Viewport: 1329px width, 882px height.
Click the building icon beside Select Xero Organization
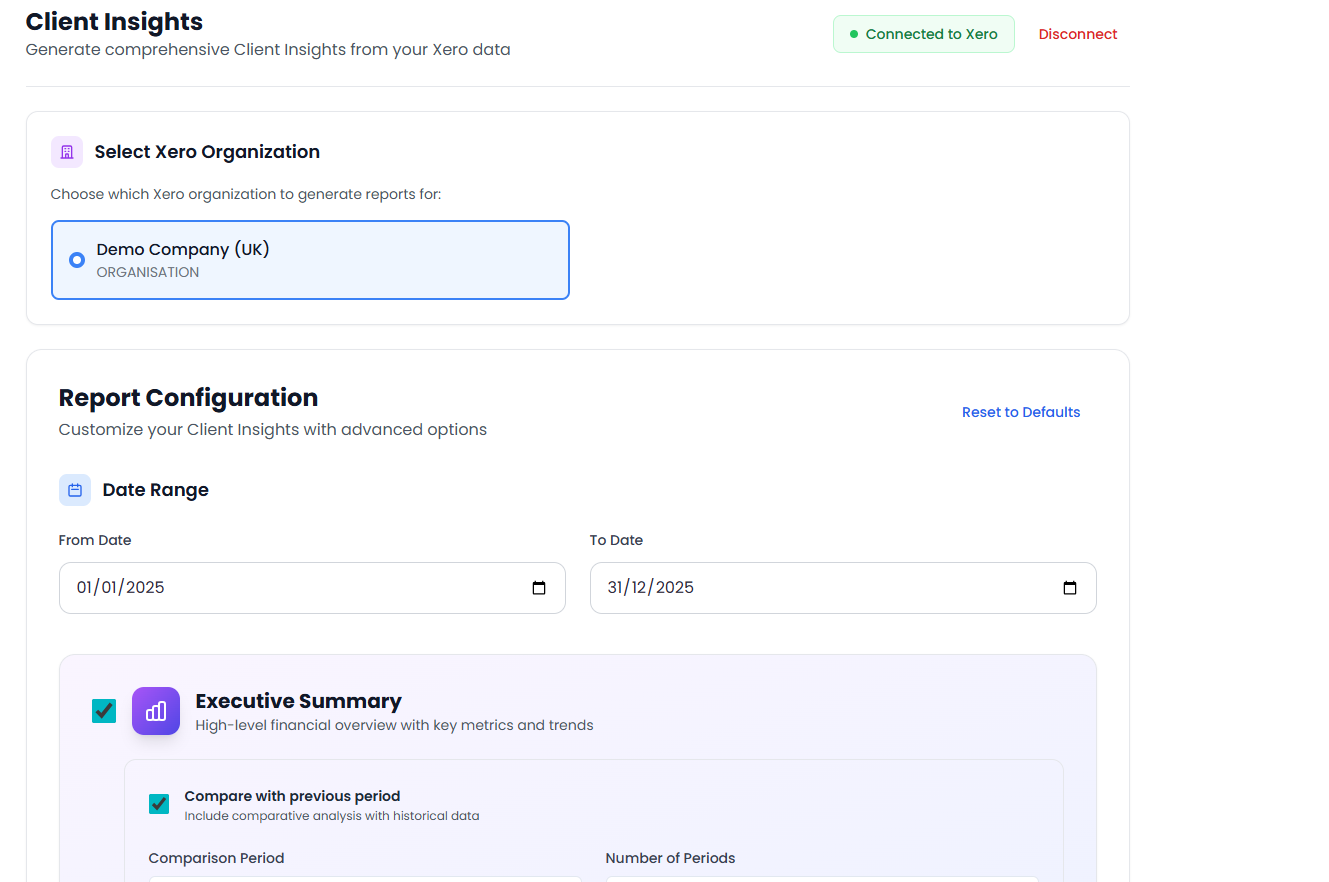click(x=66, y=151)
